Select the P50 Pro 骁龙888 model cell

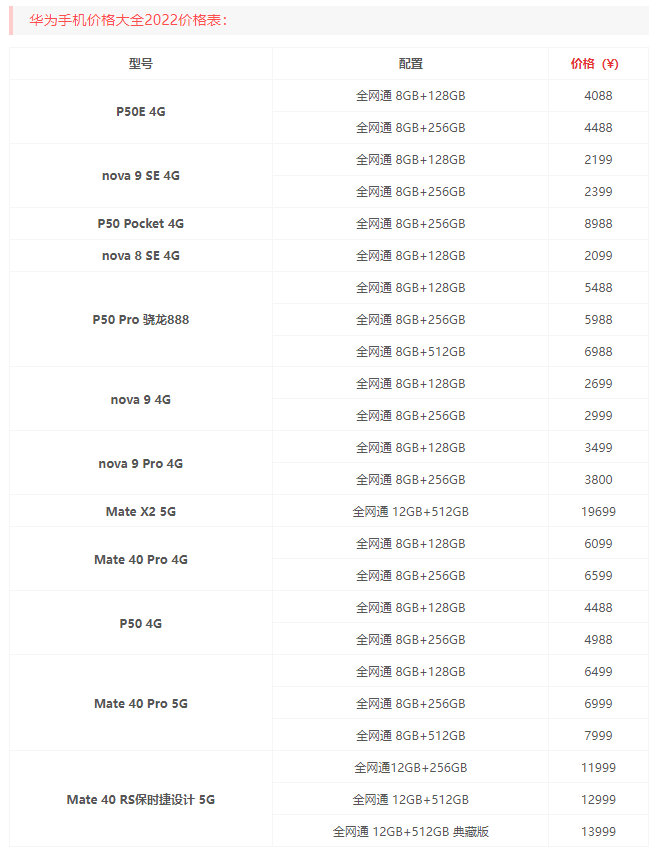(x=141, y=320)
